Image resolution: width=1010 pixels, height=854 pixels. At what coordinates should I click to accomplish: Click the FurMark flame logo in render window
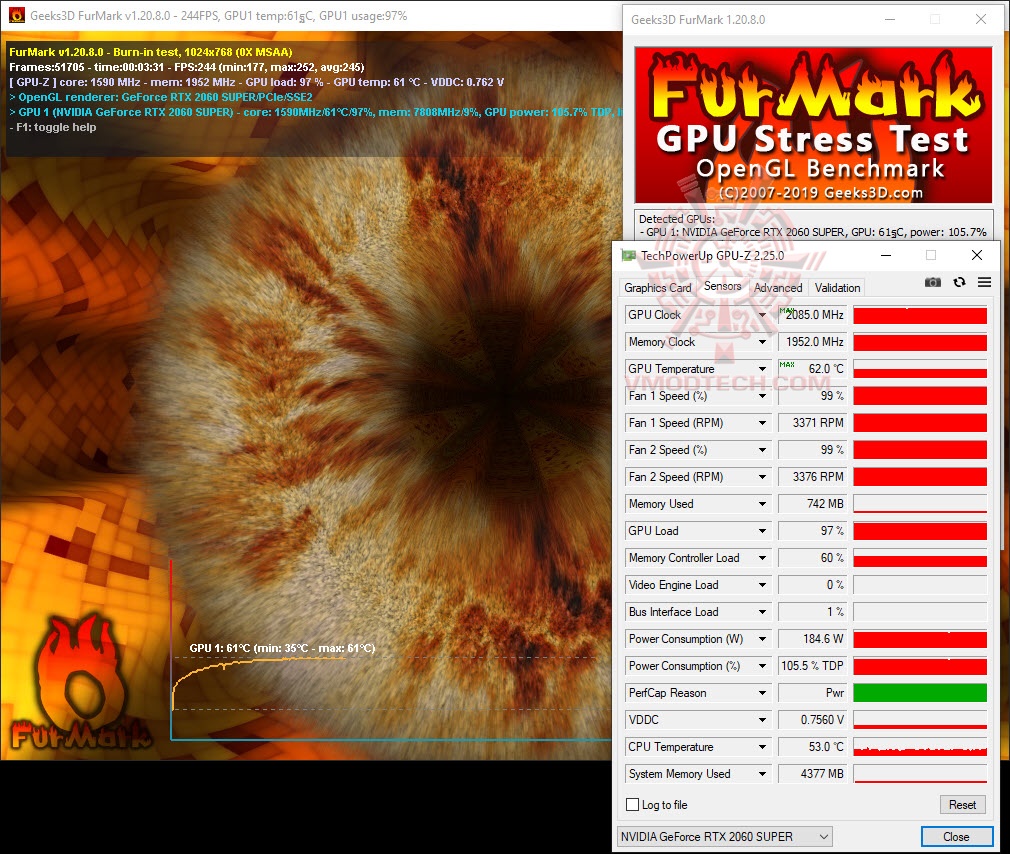[81, 683]
